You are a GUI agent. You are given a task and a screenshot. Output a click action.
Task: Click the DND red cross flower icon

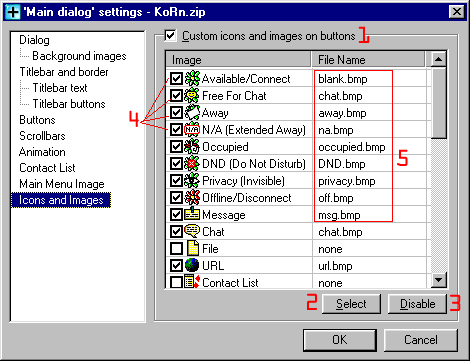192,164
